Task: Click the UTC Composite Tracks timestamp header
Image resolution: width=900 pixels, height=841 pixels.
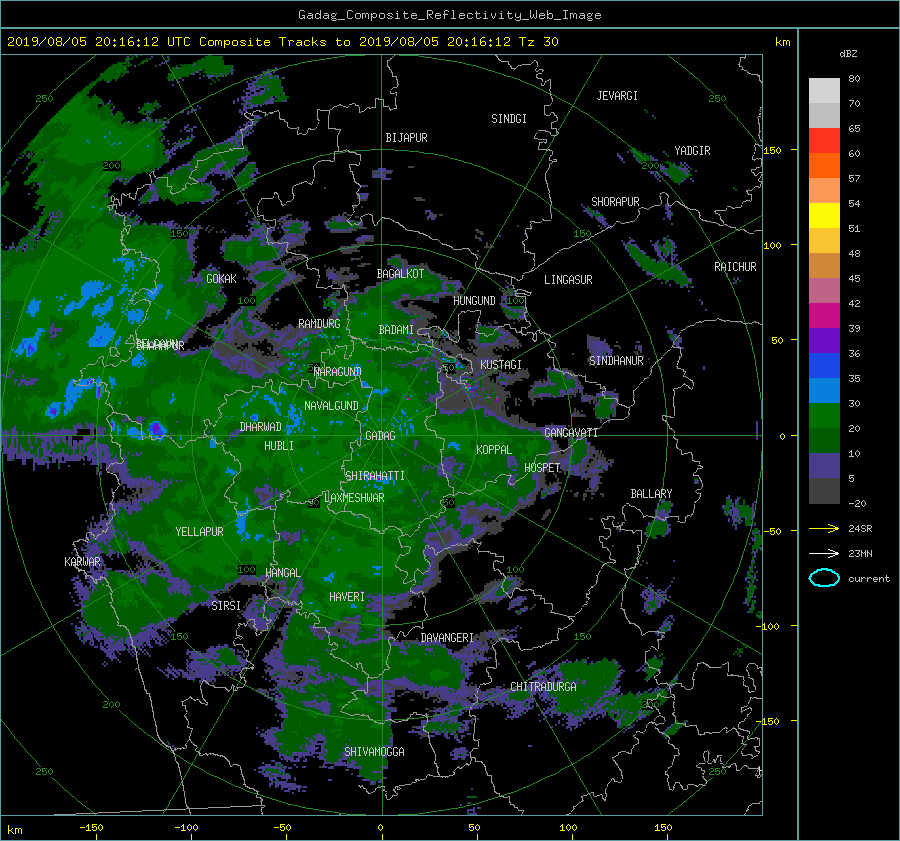Action: pos(282,42)
